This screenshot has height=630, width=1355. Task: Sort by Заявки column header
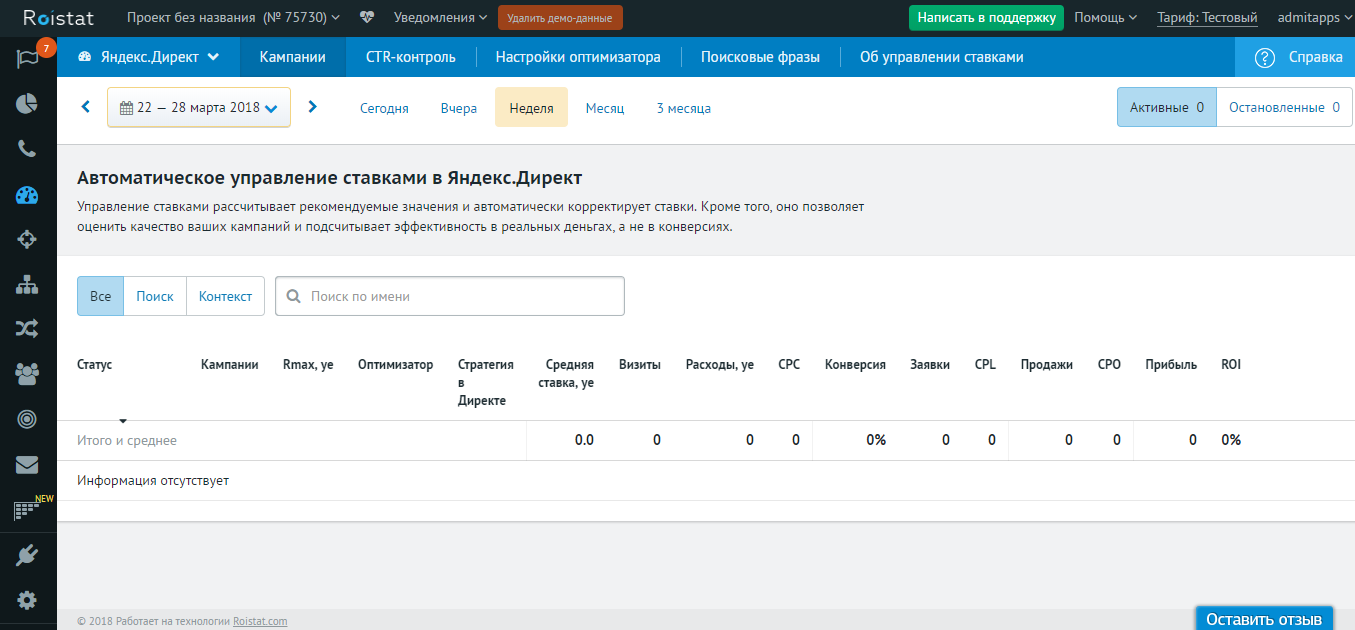pyautogui.click(x=930, y=364)
